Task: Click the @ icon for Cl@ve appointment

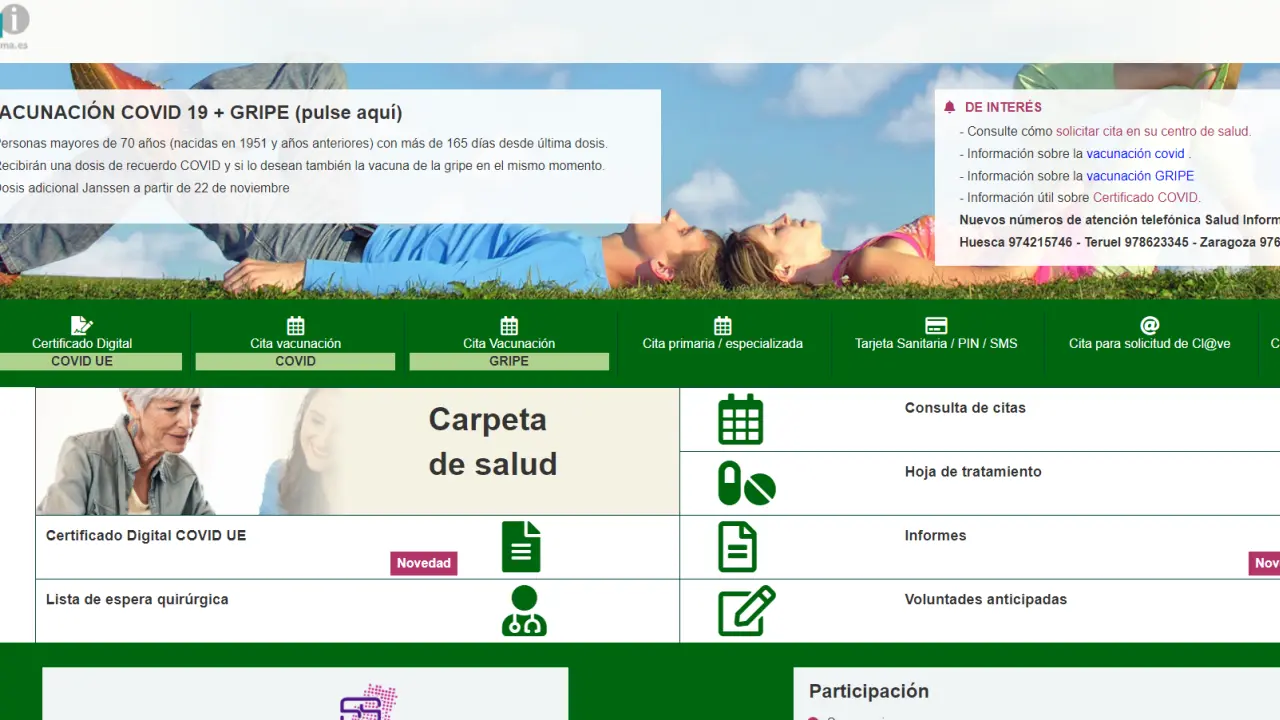Action: point(1149,325)
